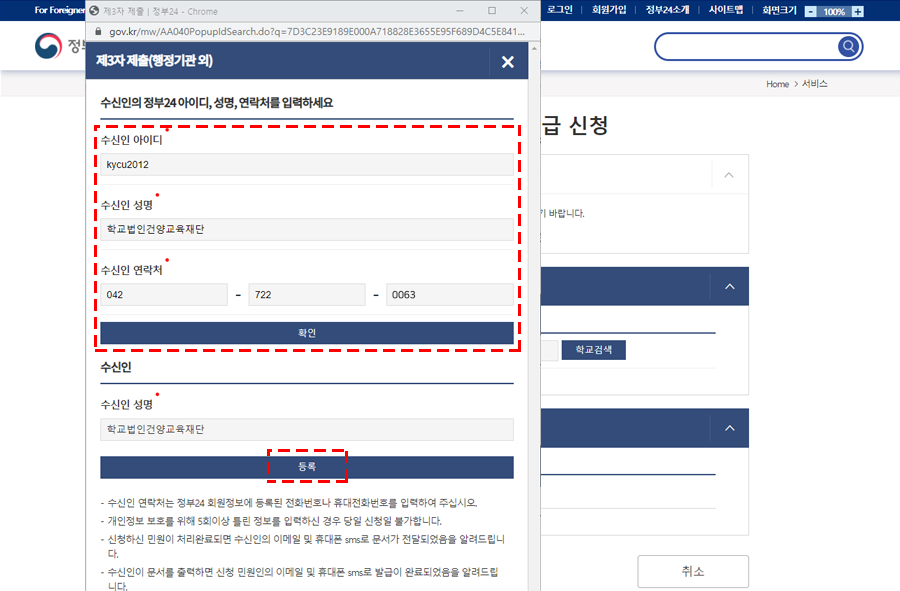The height and width of the screenshot is (591, 900).
Task: Maximize the Chrome popup window
Action: click(x=491, y=11)
